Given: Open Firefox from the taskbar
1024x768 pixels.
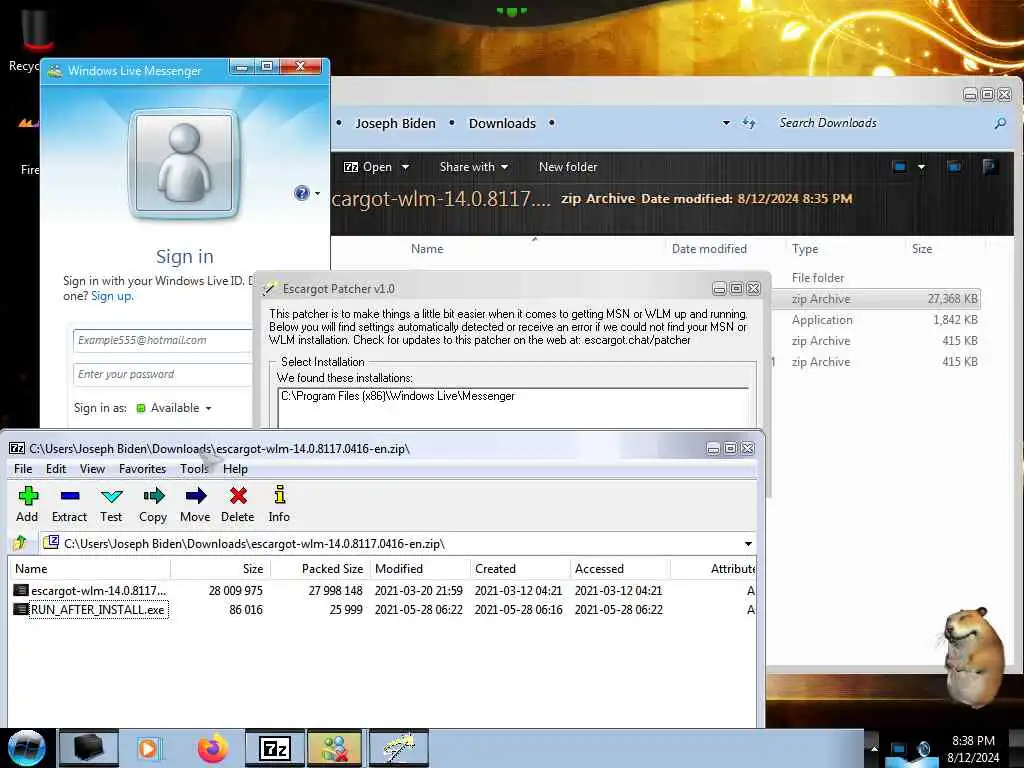Looking at the screenshot, I should [212, 748].
